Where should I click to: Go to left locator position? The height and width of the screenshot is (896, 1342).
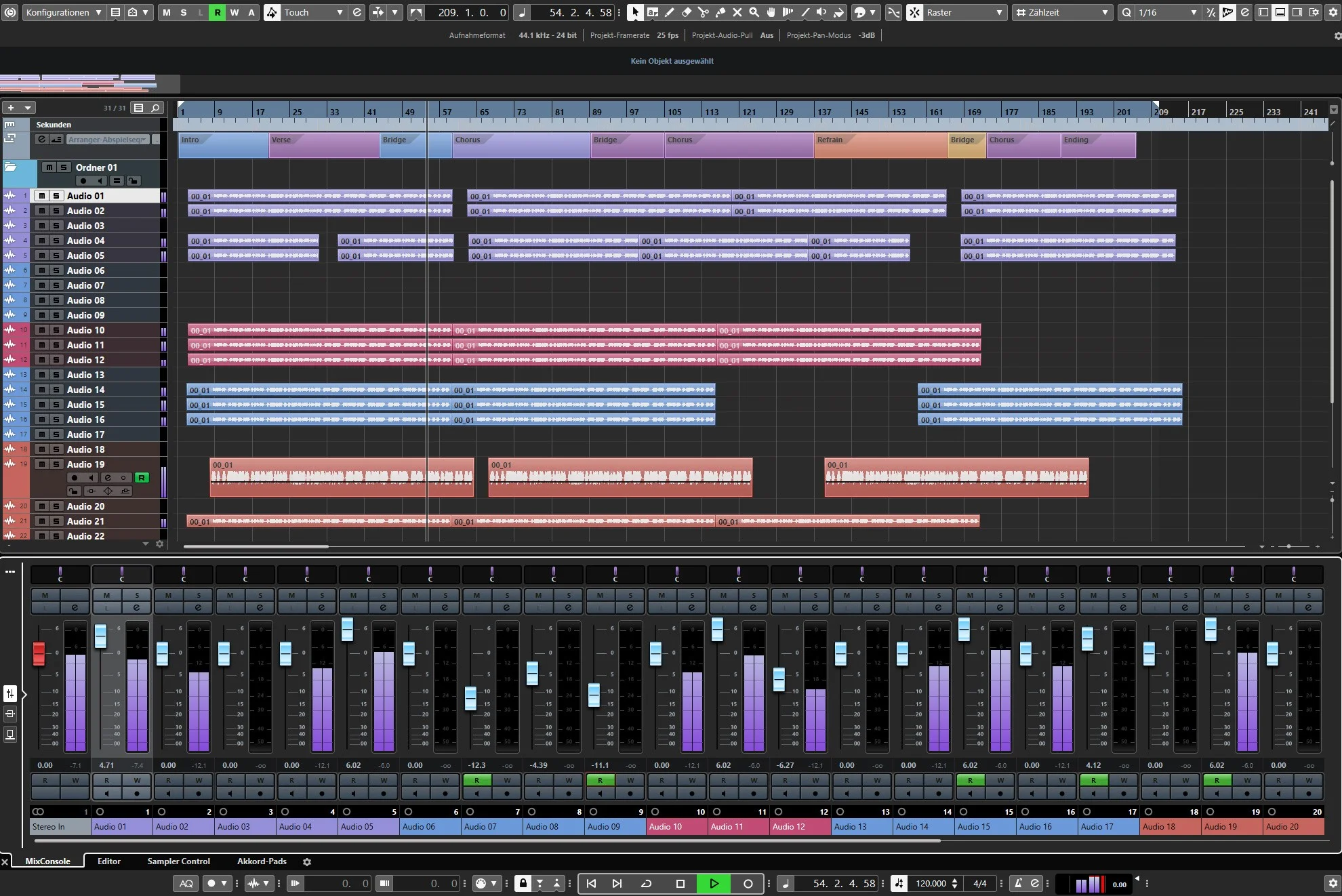point(591,883)
